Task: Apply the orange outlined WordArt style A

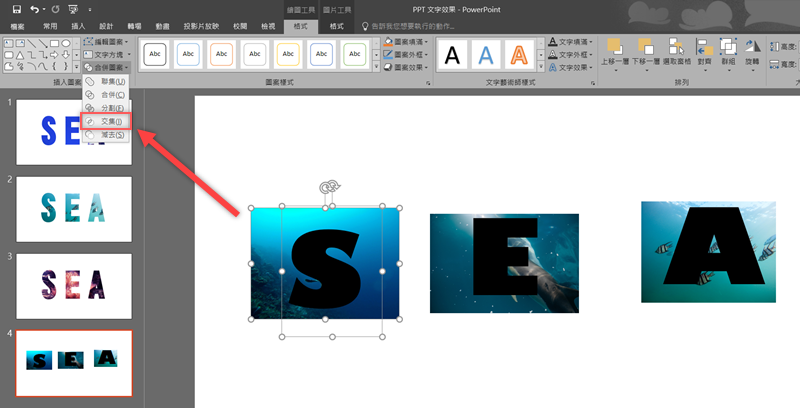Action: [519, 54]
